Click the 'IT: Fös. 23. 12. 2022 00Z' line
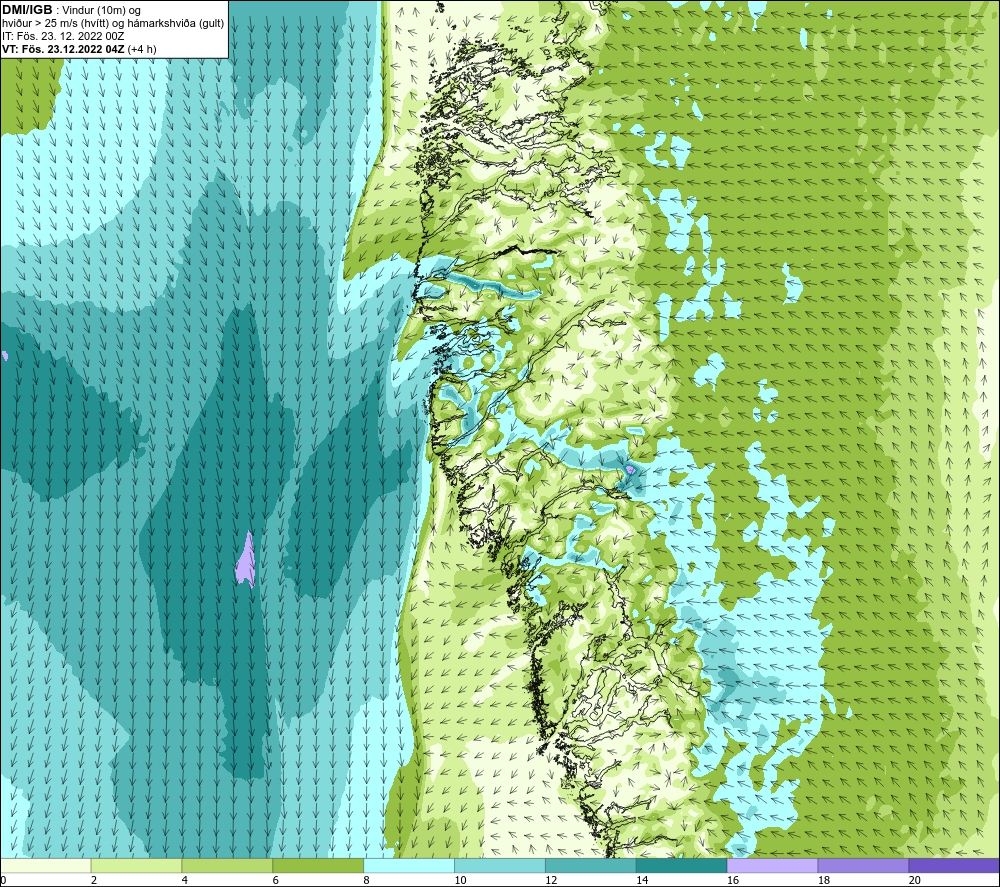 (x=63, y=36)
